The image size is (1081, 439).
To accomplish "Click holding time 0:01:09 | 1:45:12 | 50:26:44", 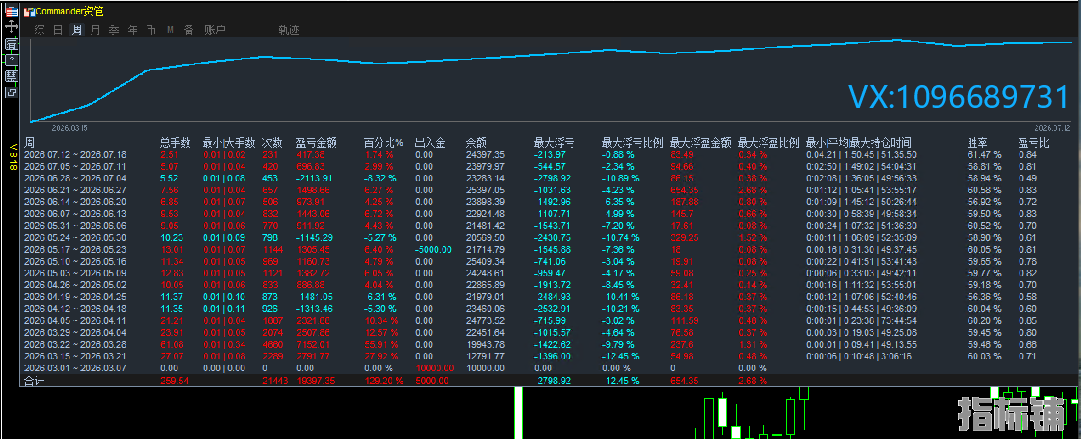I will point(860,201).
